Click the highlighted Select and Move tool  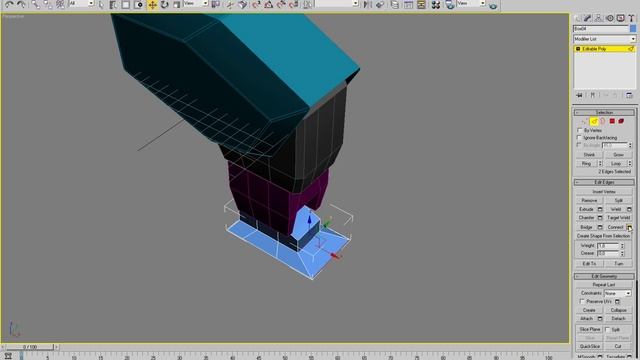[x=152, y=5]
